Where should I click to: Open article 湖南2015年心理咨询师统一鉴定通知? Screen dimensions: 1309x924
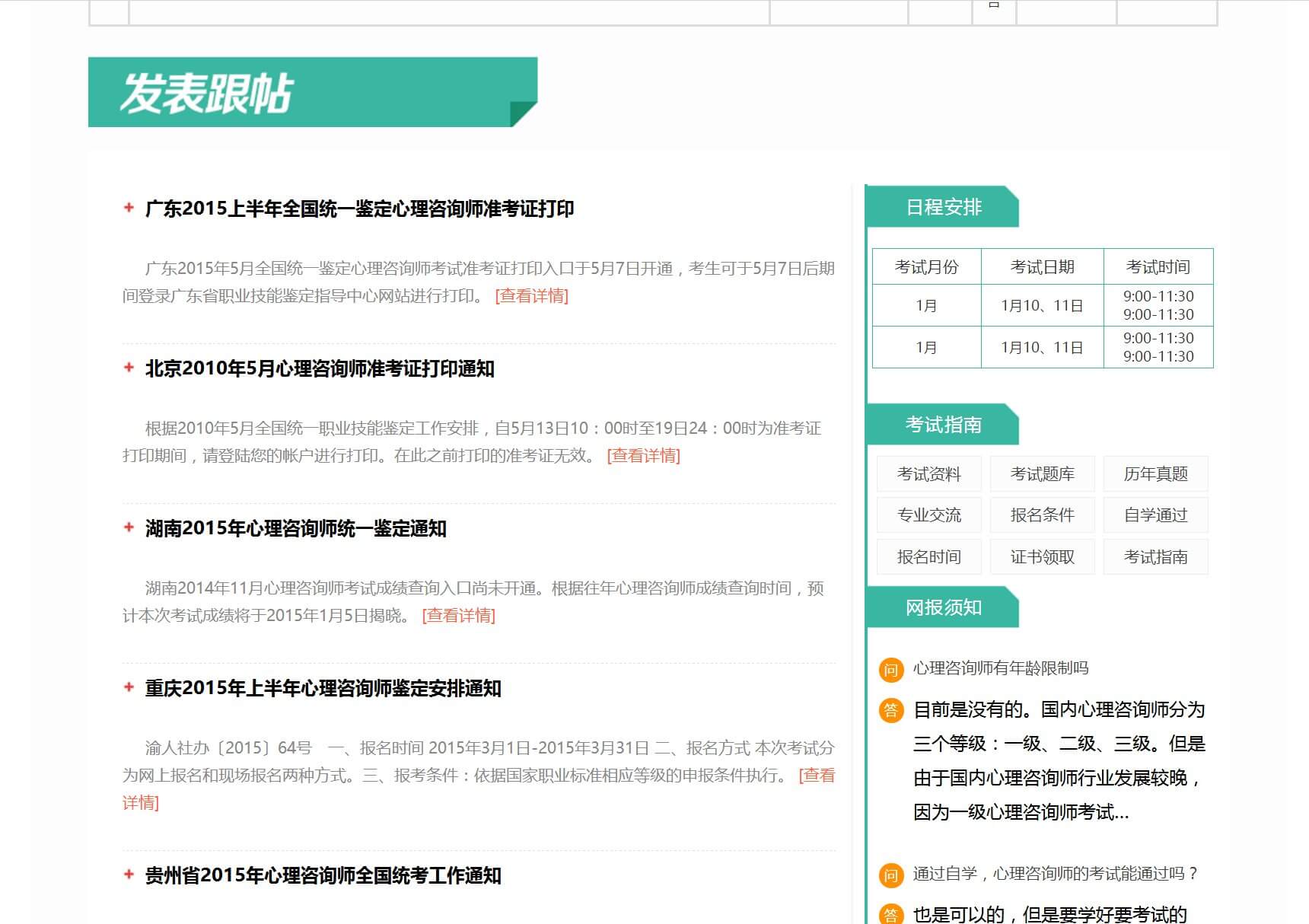[295, 528]
